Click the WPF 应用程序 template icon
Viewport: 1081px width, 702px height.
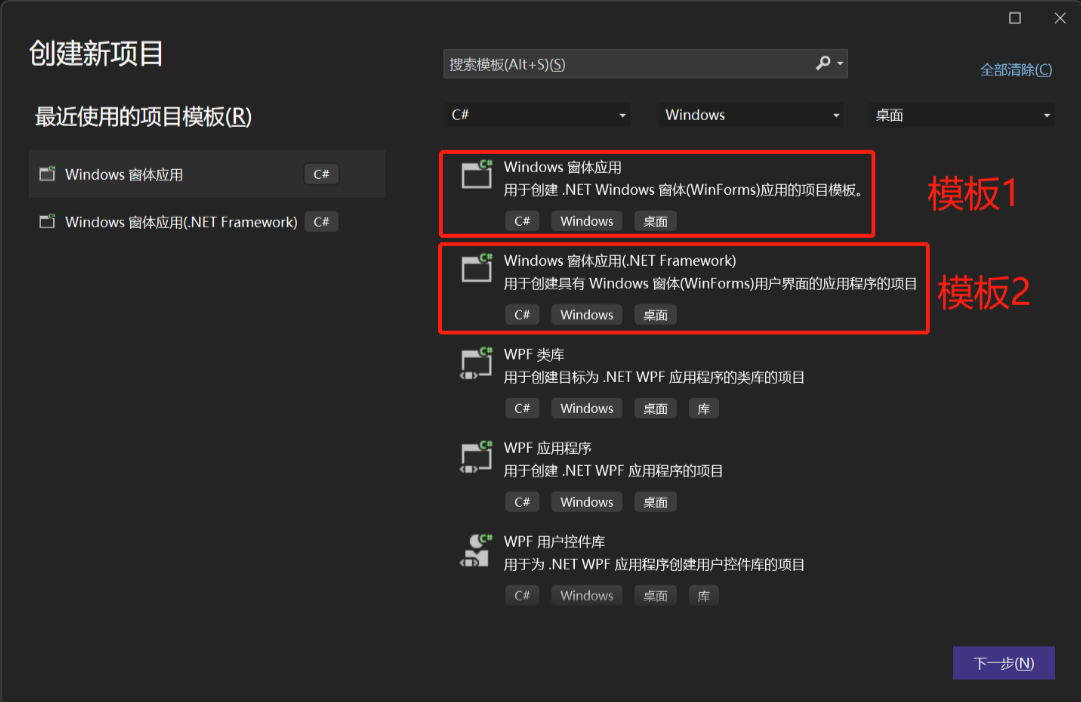(476, 457)
